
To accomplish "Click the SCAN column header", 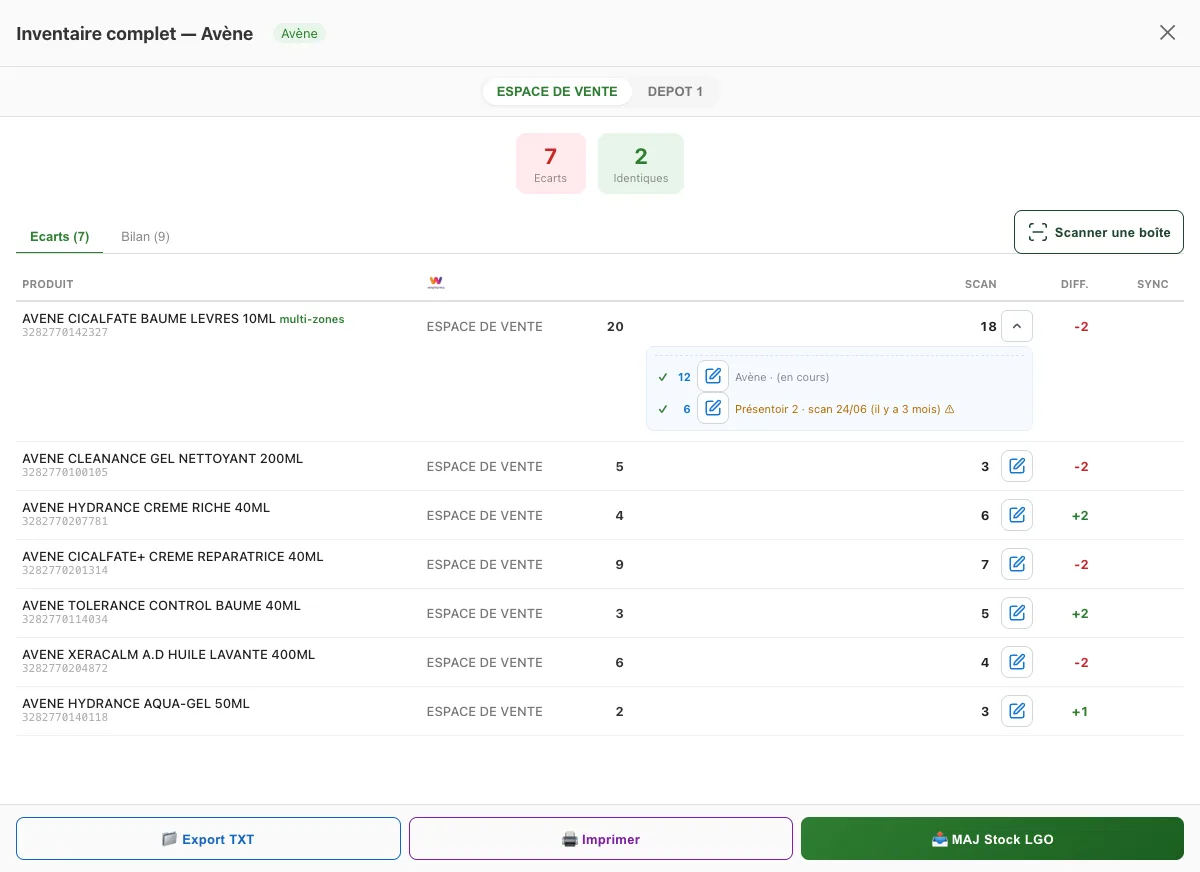I will tap(981, 284).
